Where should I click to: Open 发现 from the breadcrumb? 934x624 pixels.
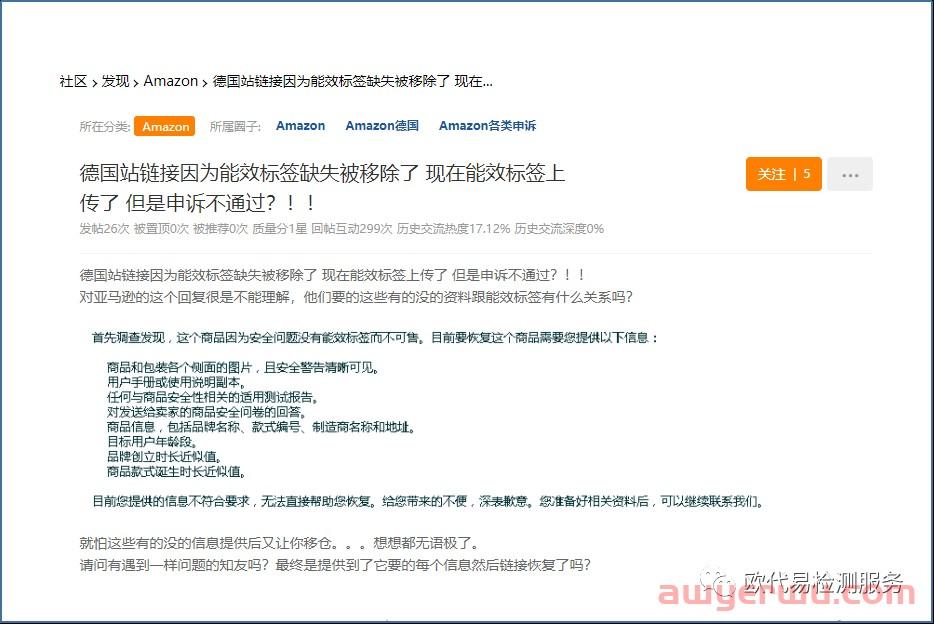115,81
